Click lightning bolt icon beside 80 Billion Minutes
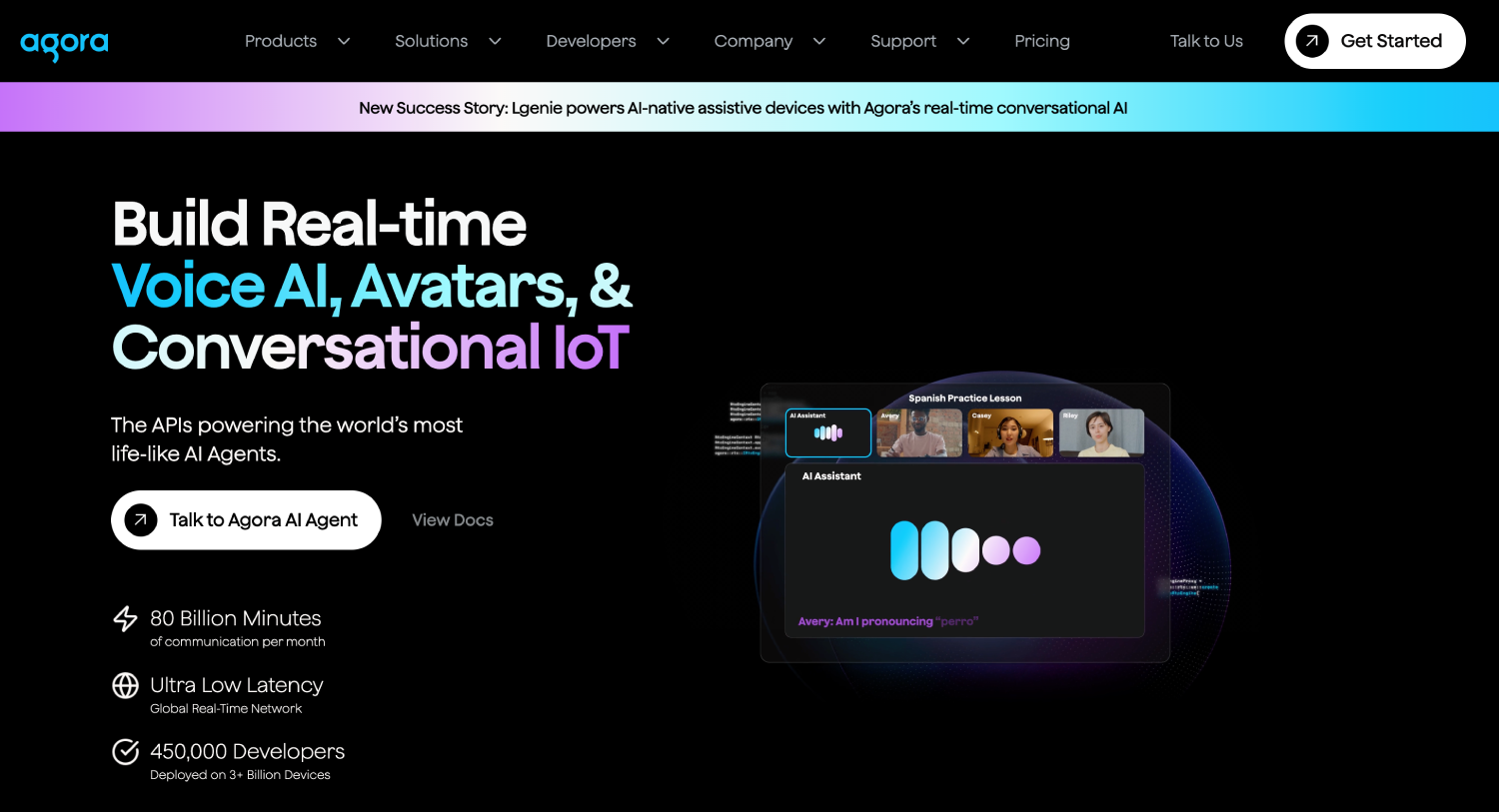The width and height of the screenshot is (1499, 812). tap(125, 618)
